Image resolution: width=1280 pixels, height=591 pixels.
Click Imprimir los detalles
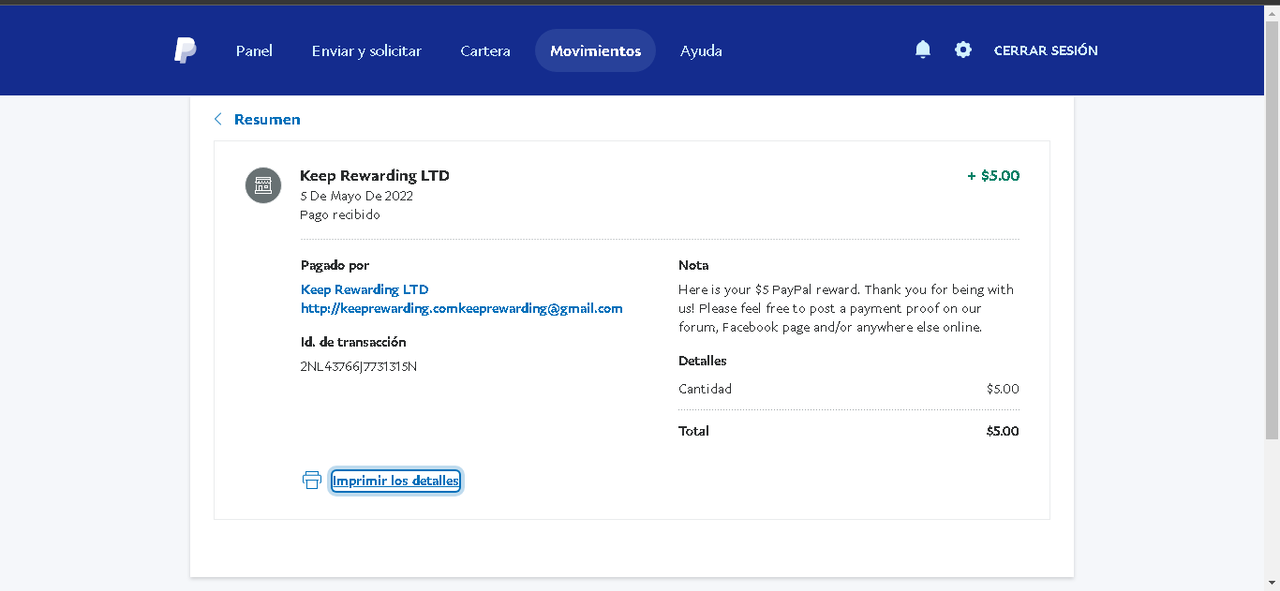point(396,481)
